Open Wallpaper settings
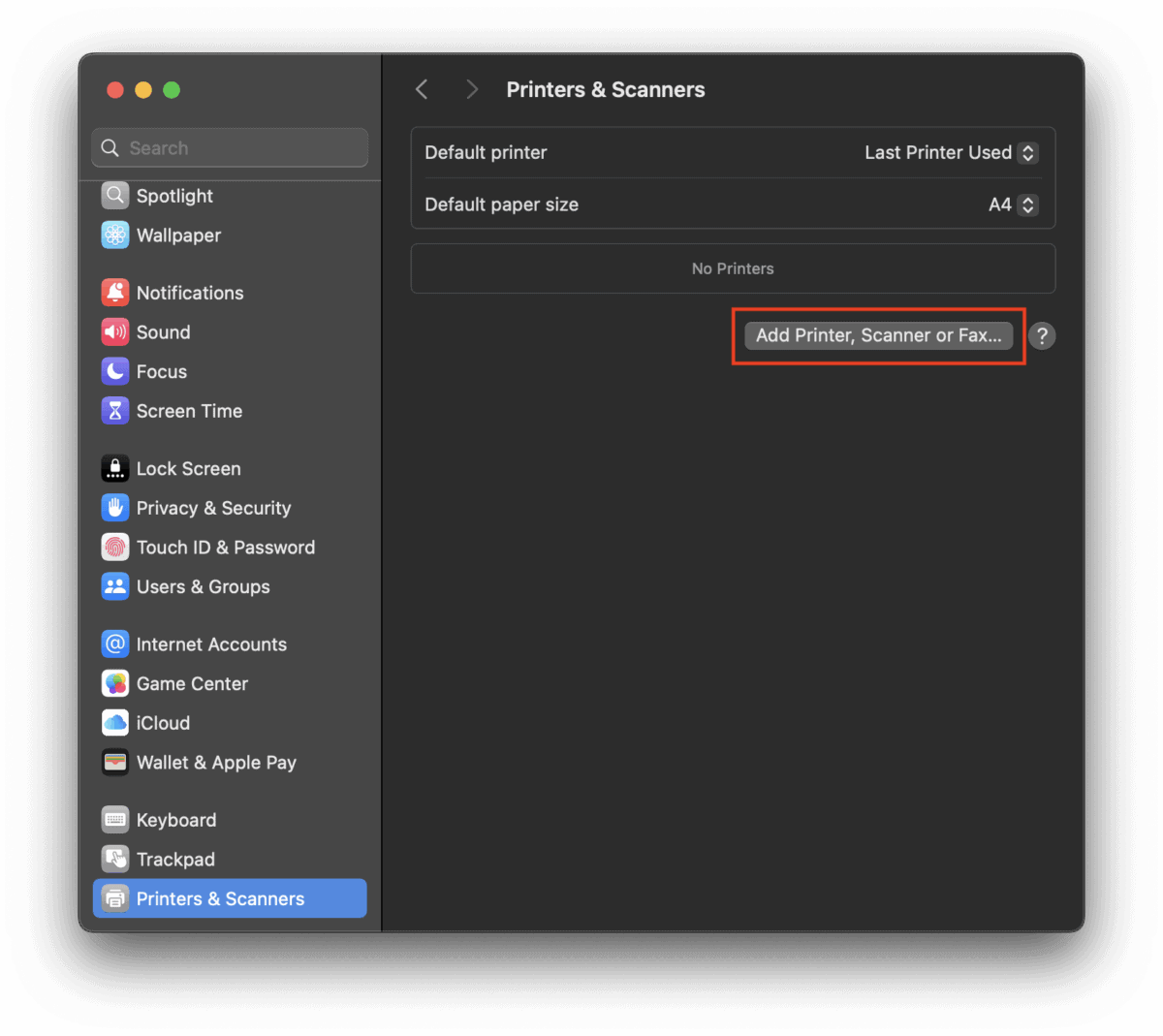 [x=177, y=235]
